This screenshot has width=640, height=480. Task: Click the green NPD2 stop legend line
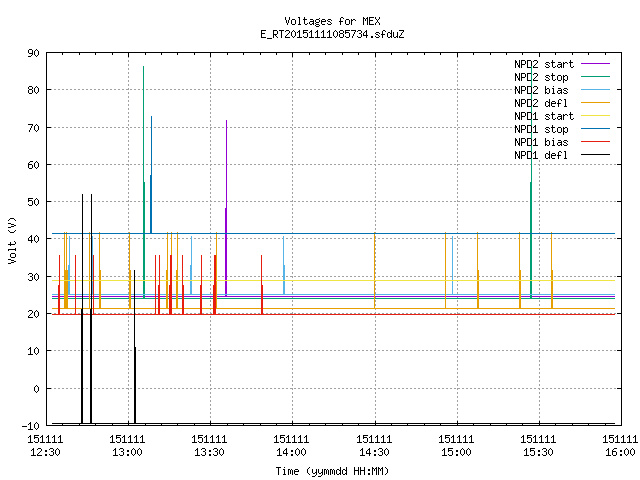[x=595, y=76]
